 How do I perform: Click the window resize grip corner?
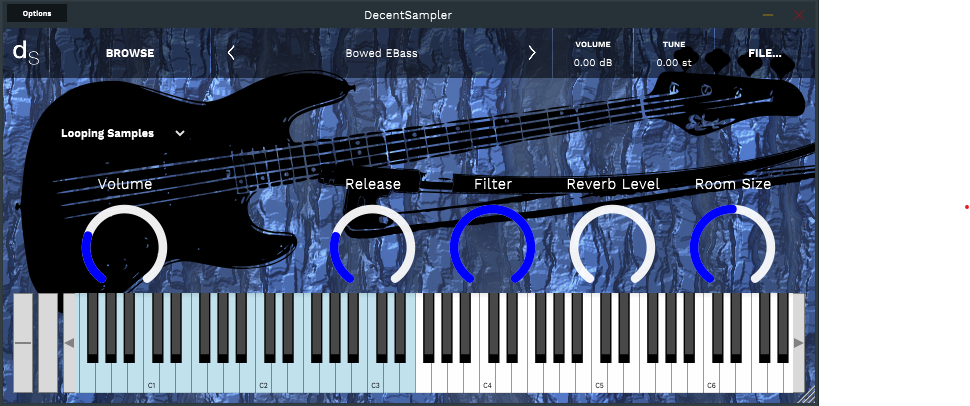809,395
